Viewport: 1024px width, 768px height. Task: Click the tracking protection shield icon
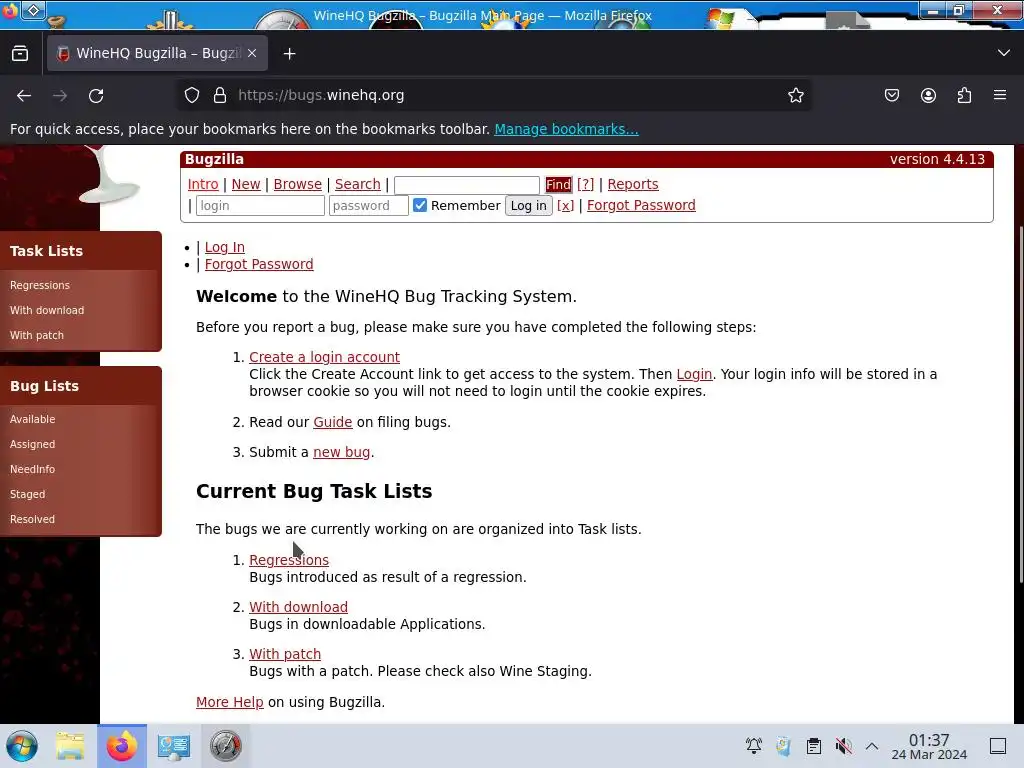191,95
